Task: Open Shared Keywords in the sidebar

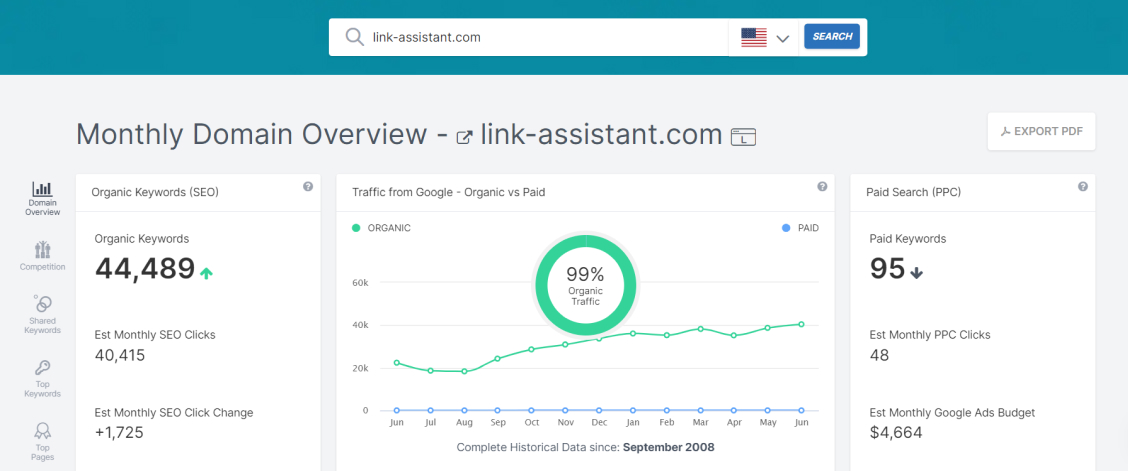Action: pos(42,314)
